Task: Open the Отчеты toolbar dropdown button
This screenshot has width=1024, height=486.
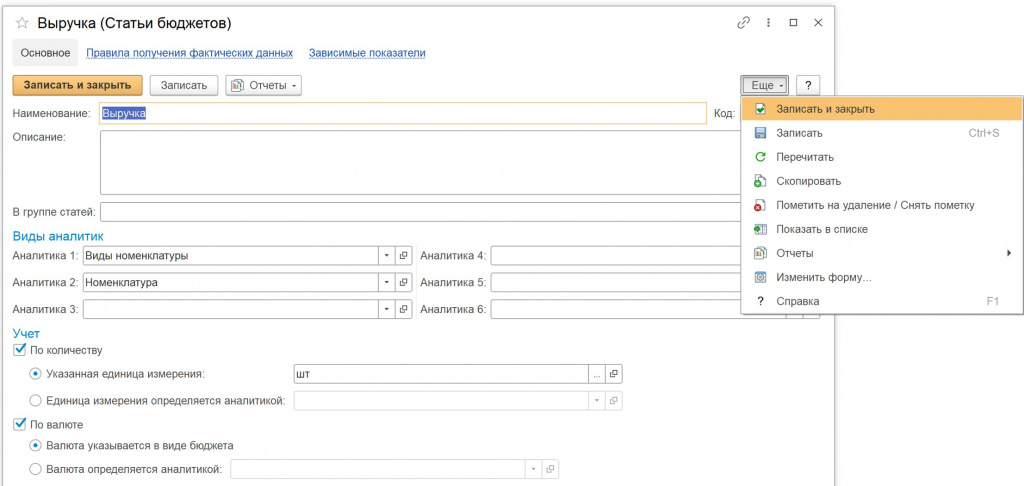Action: pyautogui.click(x=264, y=85)
